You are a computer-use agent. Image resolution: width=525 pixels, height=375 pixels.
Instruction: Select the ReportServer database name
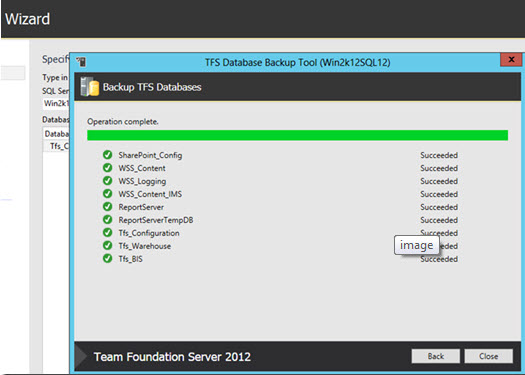coord(141,207)
